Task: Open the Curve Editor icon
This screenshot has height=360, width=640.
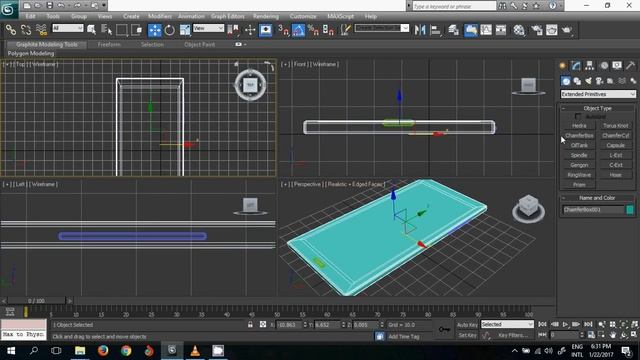Action: [x=486, y=30]
